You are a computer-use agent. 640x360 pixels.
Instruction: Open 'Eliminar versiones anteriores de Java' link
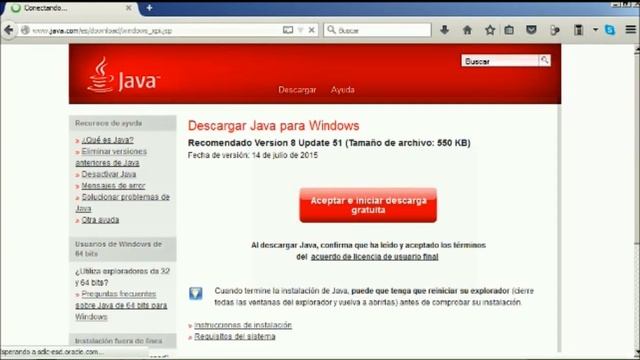pyautogui.click(x=111, y=157)
